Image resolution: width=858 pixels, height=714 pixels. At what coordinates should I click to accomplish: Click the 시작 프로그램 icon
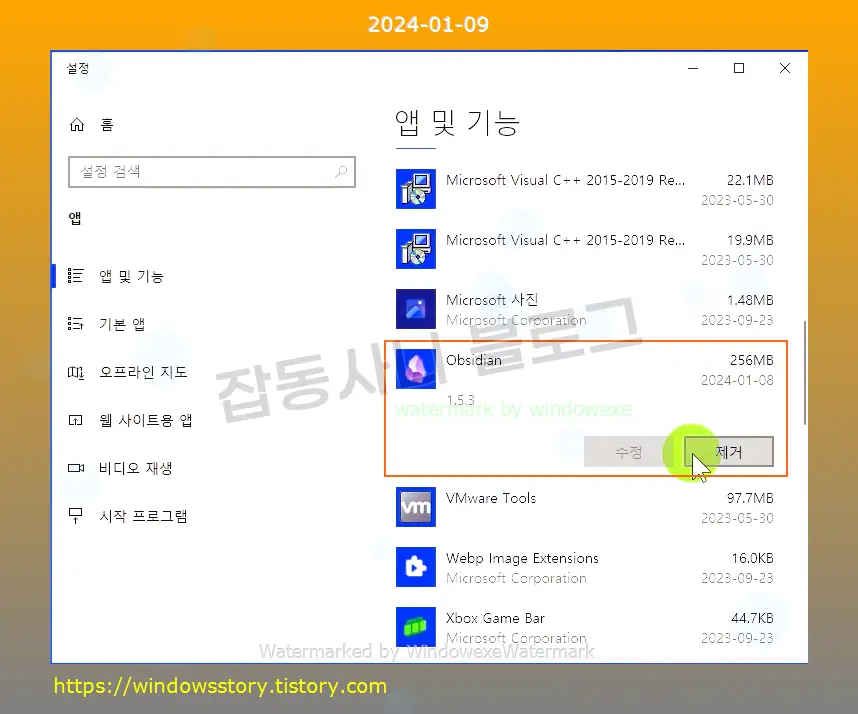click(x=76, y=516)
